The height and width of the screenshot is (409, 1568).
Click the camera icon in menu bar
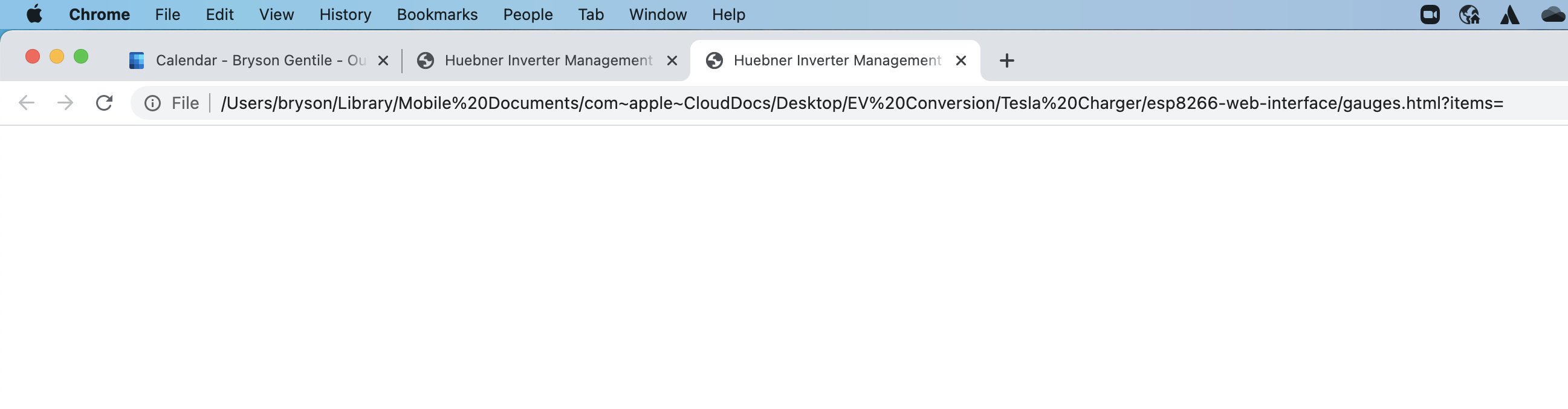tap(1430, 15)
